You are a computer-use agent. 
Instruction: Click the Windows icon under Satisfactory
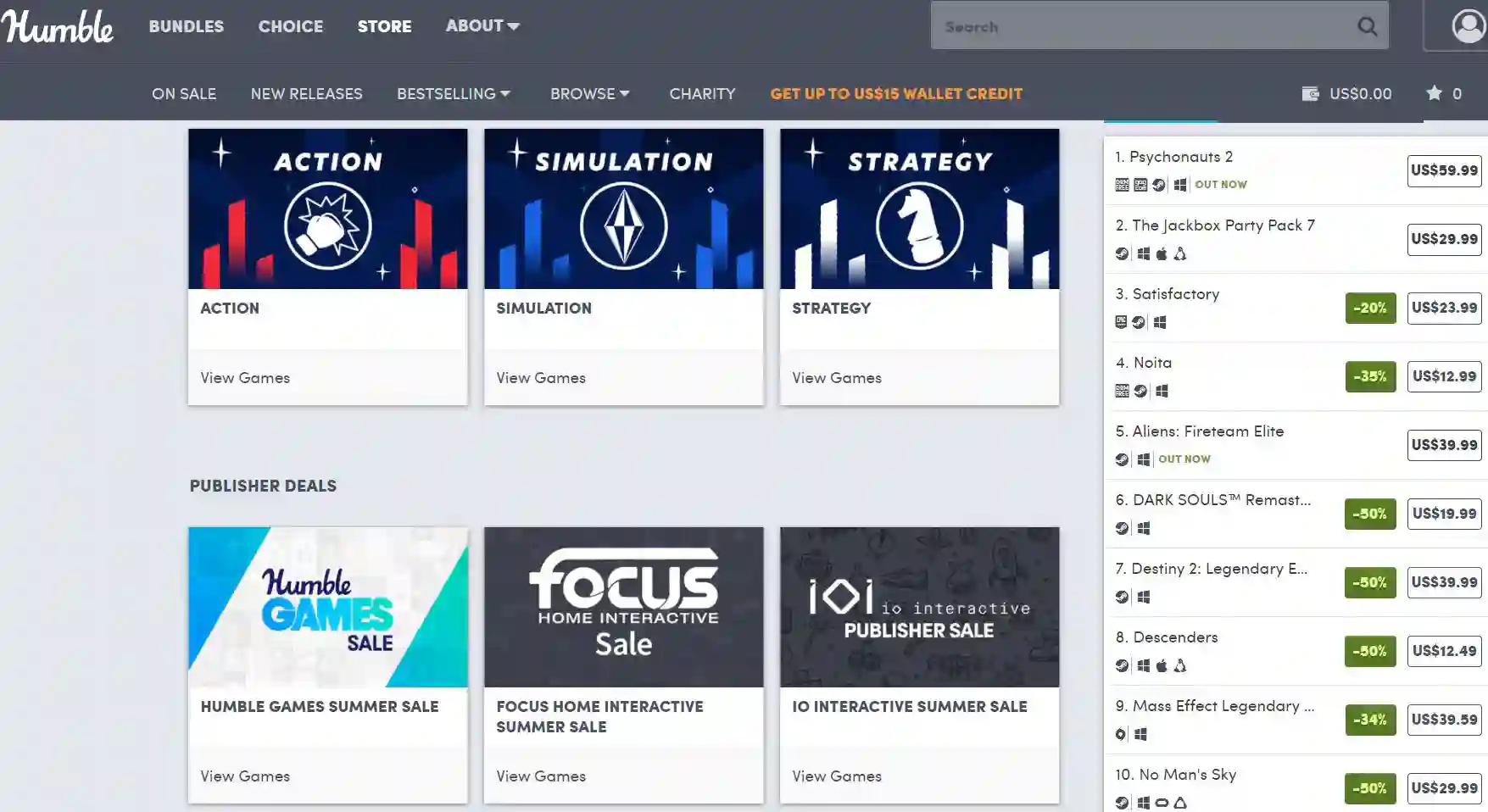click(x=1160, y=322)
